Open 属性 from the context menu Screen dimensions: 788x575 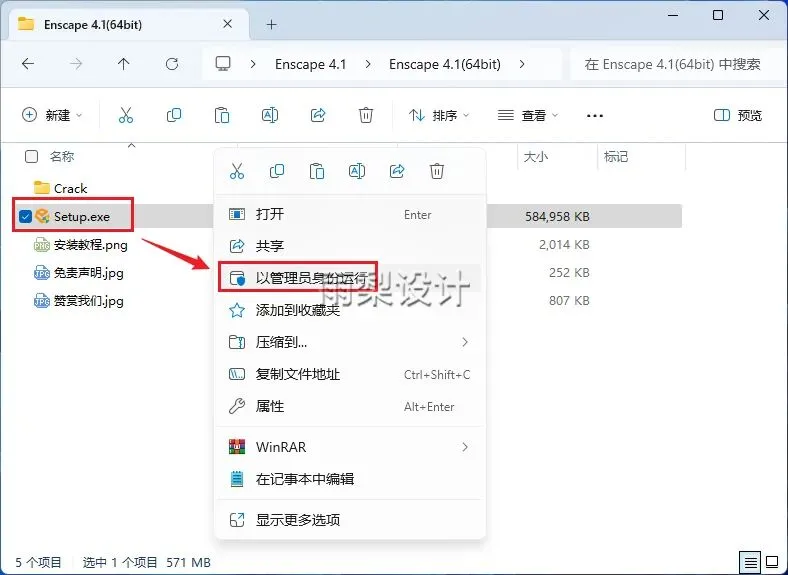350,406
